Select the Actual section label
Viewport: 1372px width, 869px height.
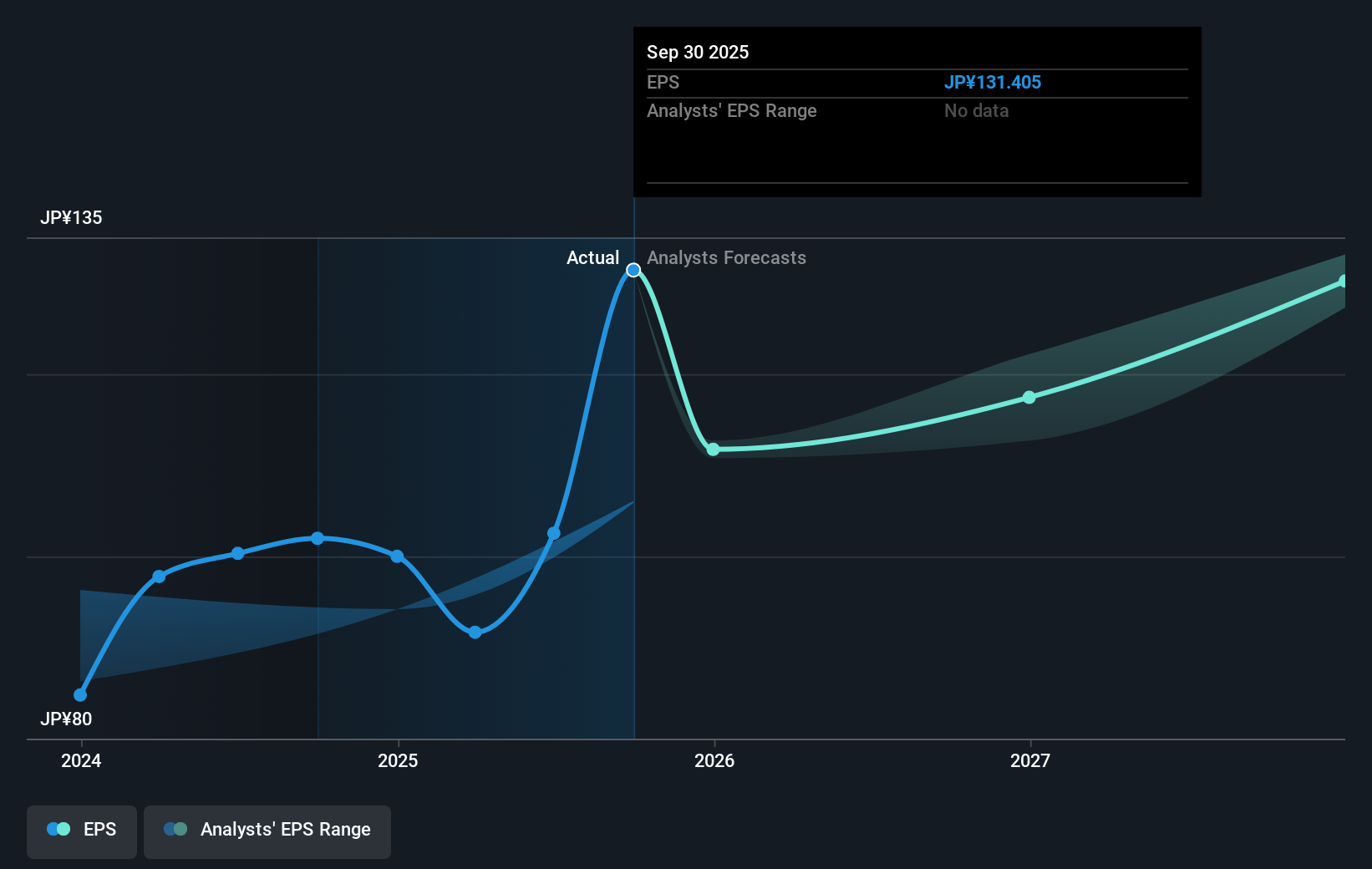pyautogui.click(x=592, y=258)
